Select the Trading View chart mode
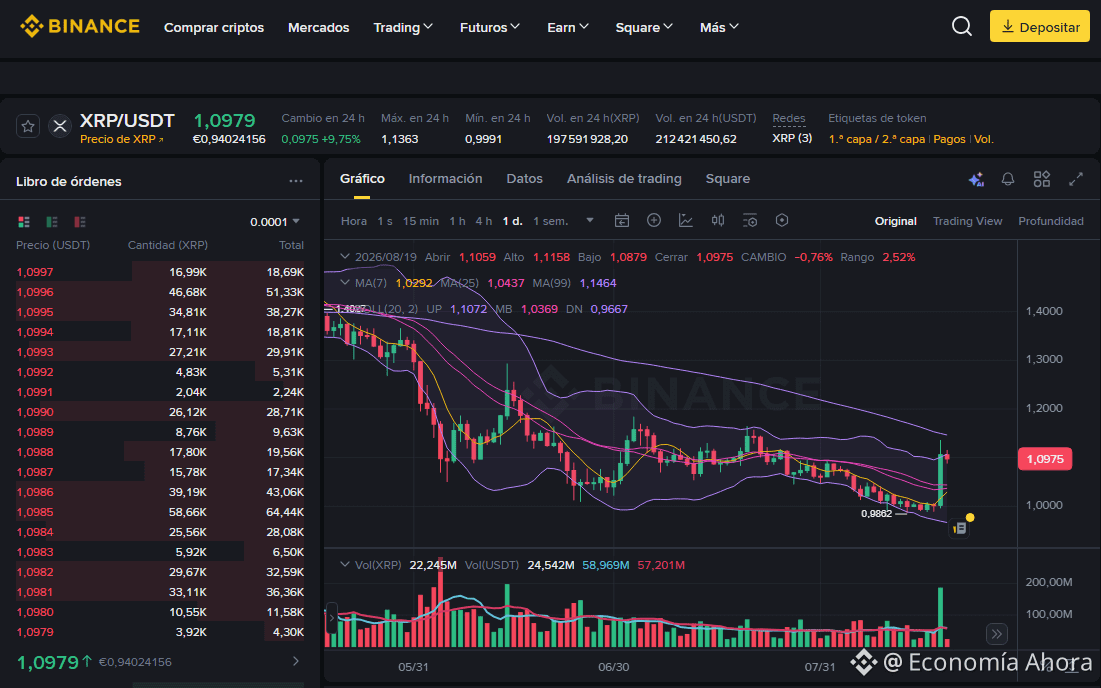The height and width of the screenshot is (688, 1101). 968,221
